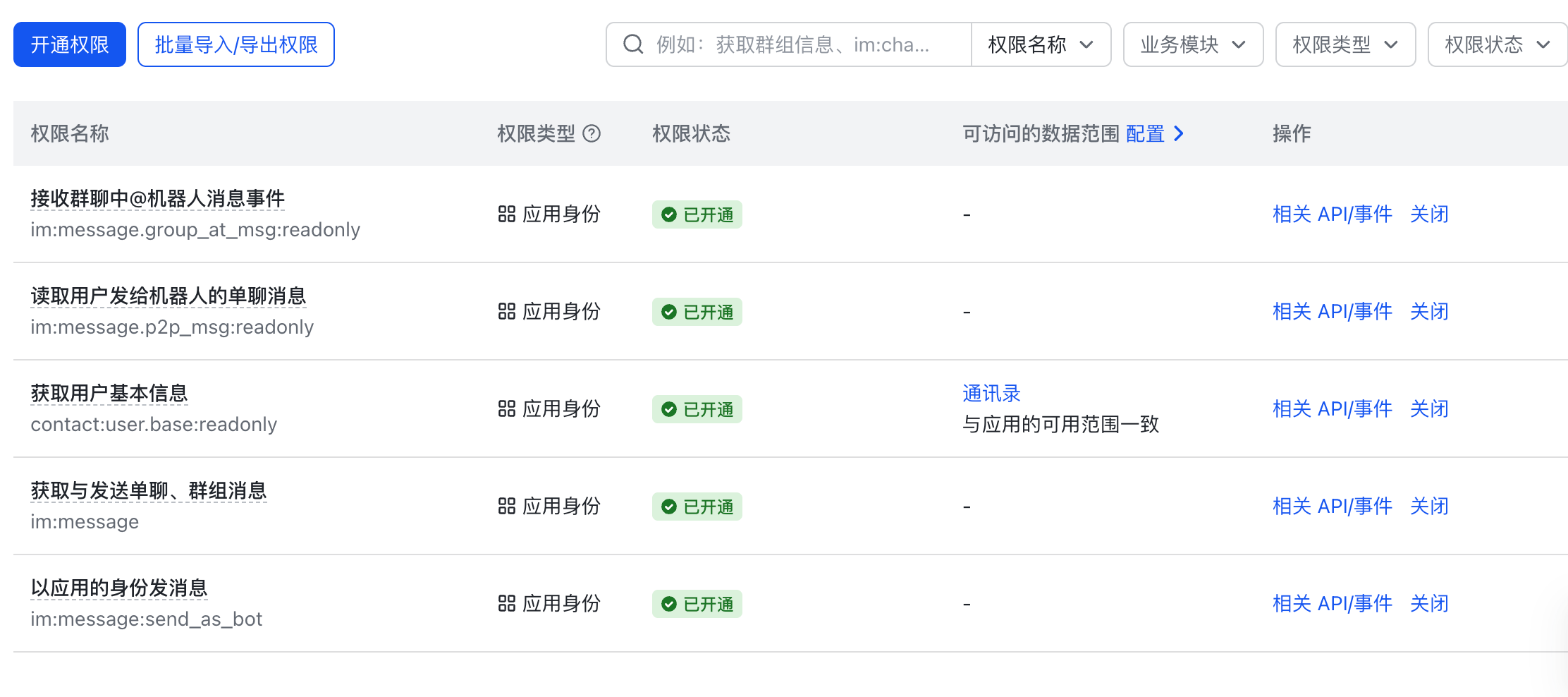Click the 已开通 status badge for im:message

(697, 507)
